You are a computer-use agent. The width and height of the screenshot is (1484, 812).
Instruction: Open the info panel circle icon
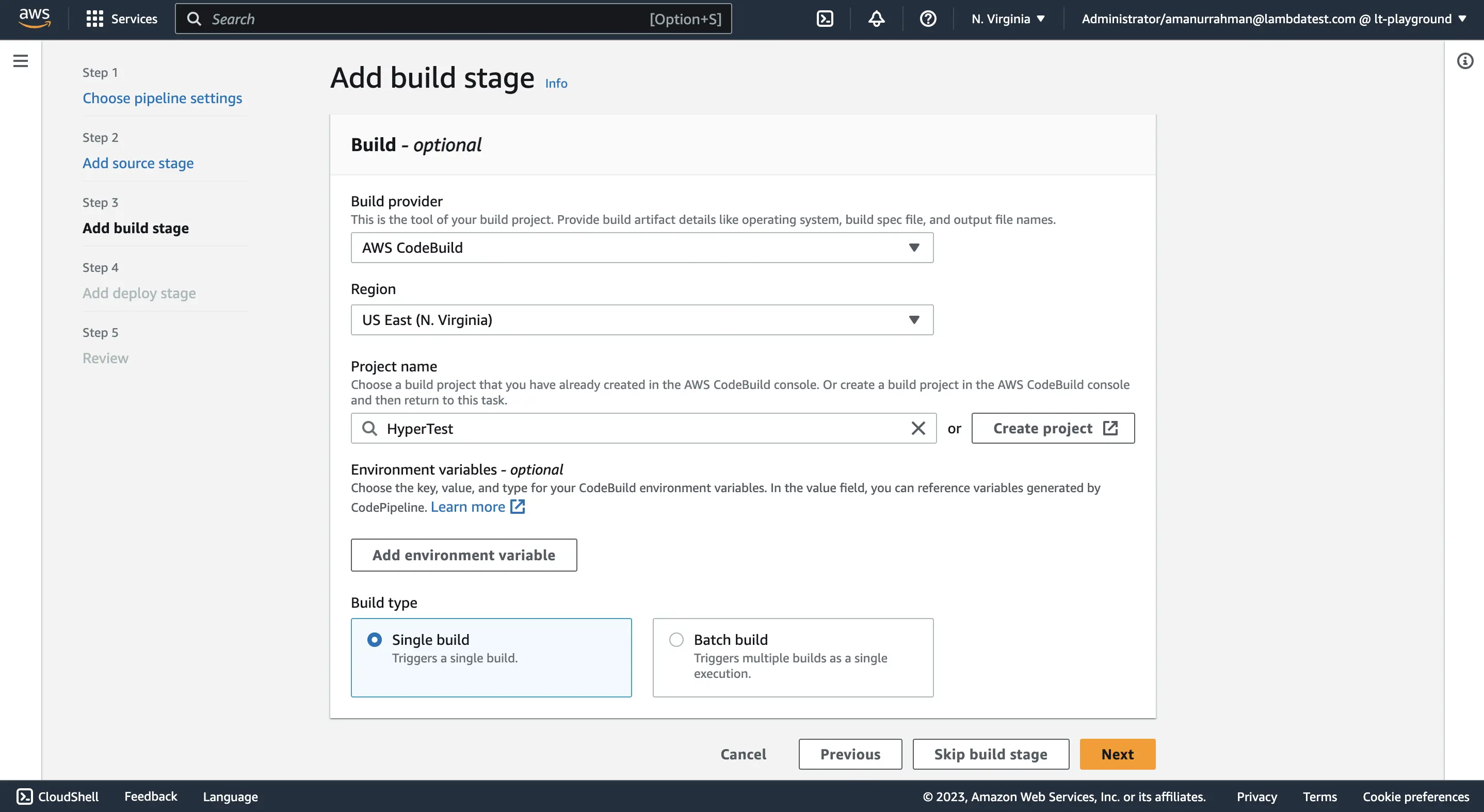(x=1465, y=60)
